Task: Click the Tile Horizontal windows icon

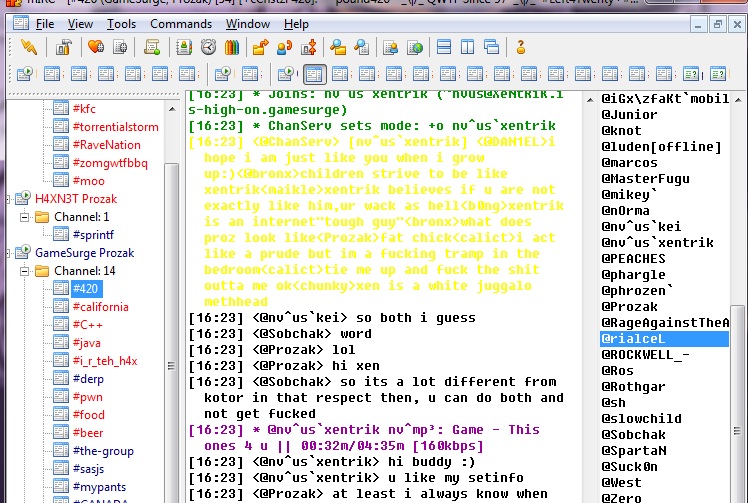Action: (443, 47)
